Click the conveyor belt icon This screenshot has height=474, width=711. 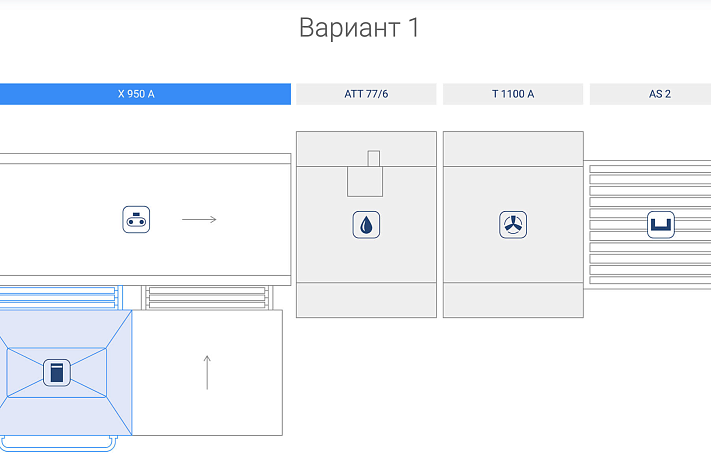coord(136,220)
